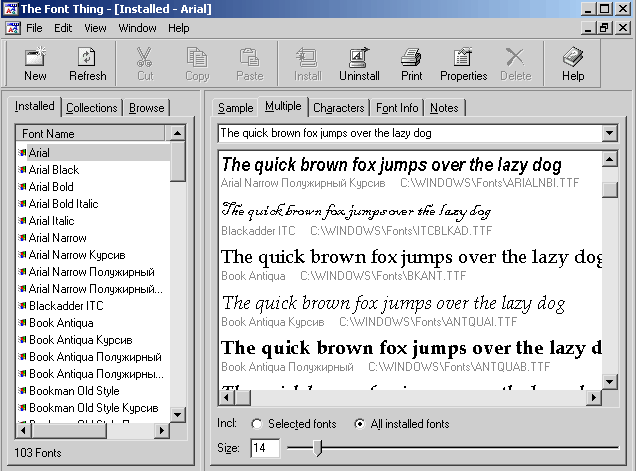Click the sample text input field
636x471 pixels.
click(410, 133)
